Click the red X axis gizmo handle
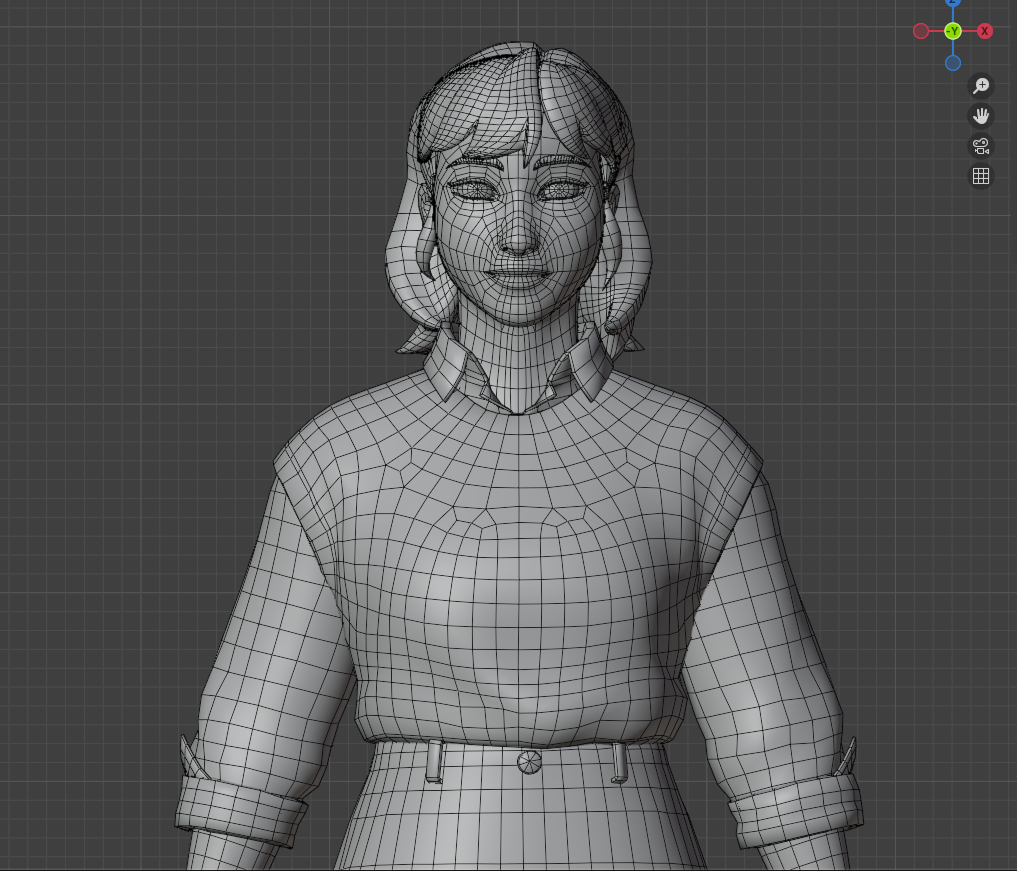Viewport: 1017px width, 871px height. (985, 31)
